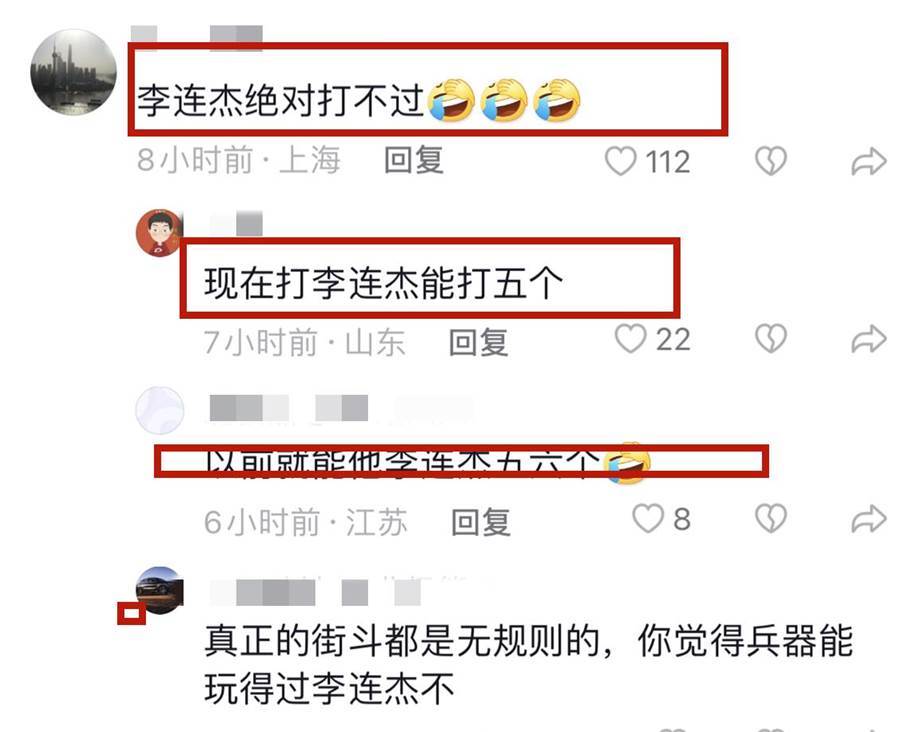
Task: Tap broken heart on the Shandong reply
Action: [770, 339]
